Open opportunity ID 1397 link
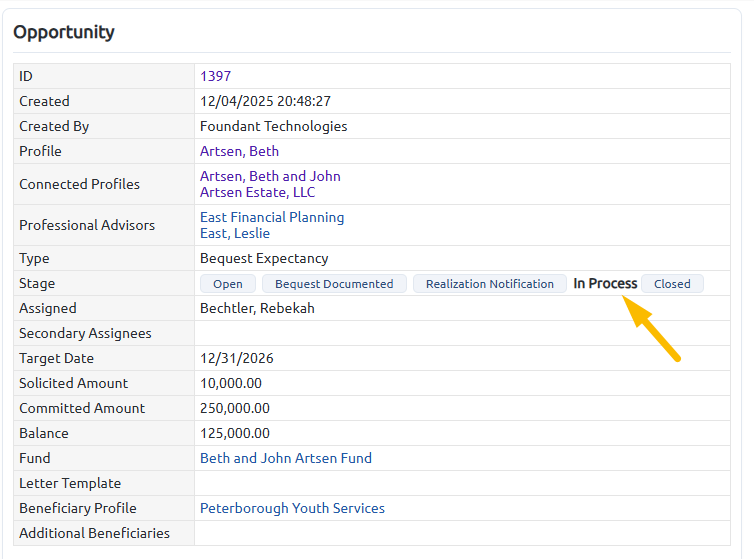 [x=215, y=76]
